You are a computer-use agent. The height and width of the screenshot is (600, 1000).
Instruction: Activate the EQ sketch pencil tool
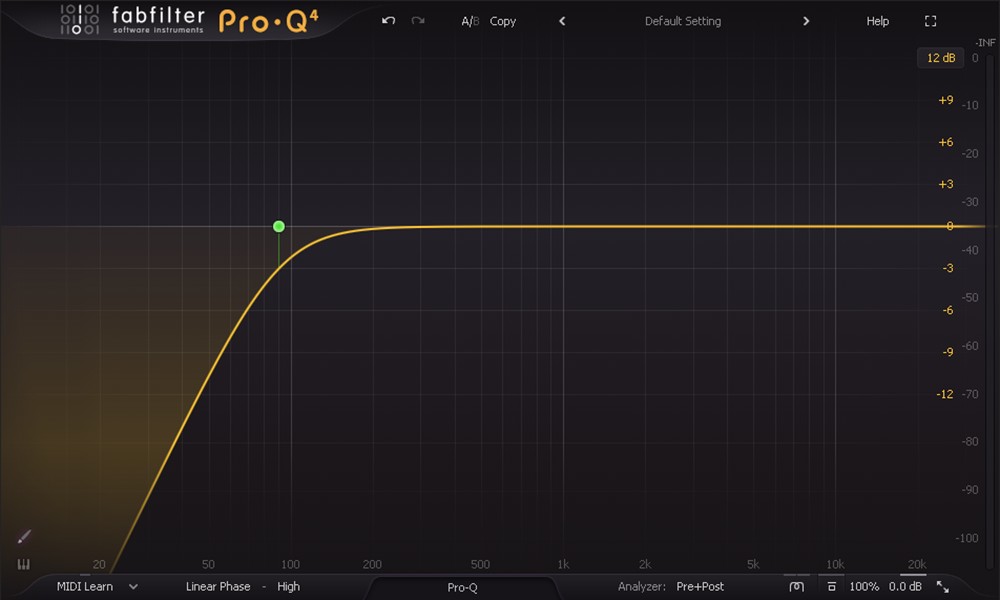pyautogui.click(x=24, y=537)
